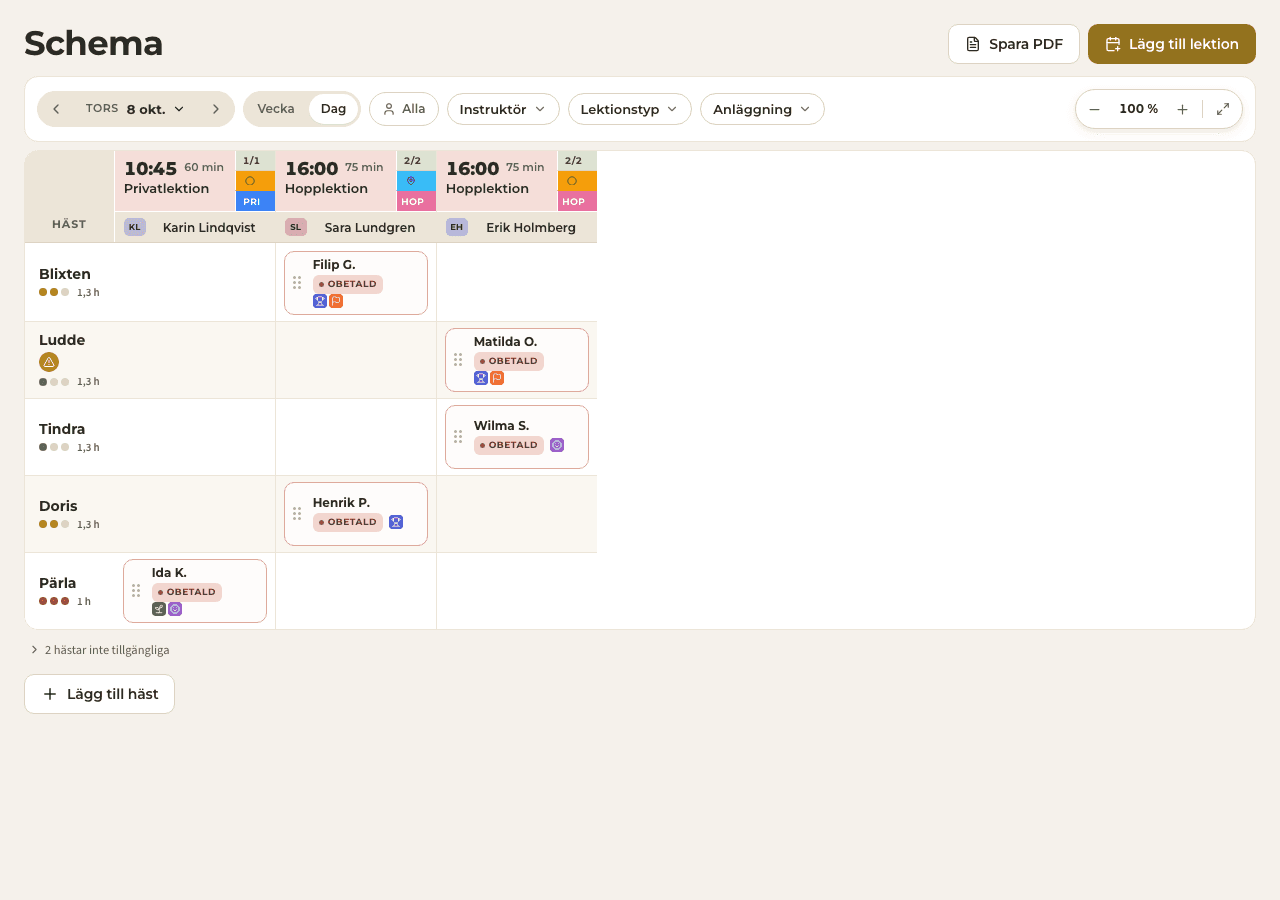Click the orange swatch in Erik Holmberg's lesson header
Image resolution: width=1280 pixels, height=900 pixels.
pos(577,181)
